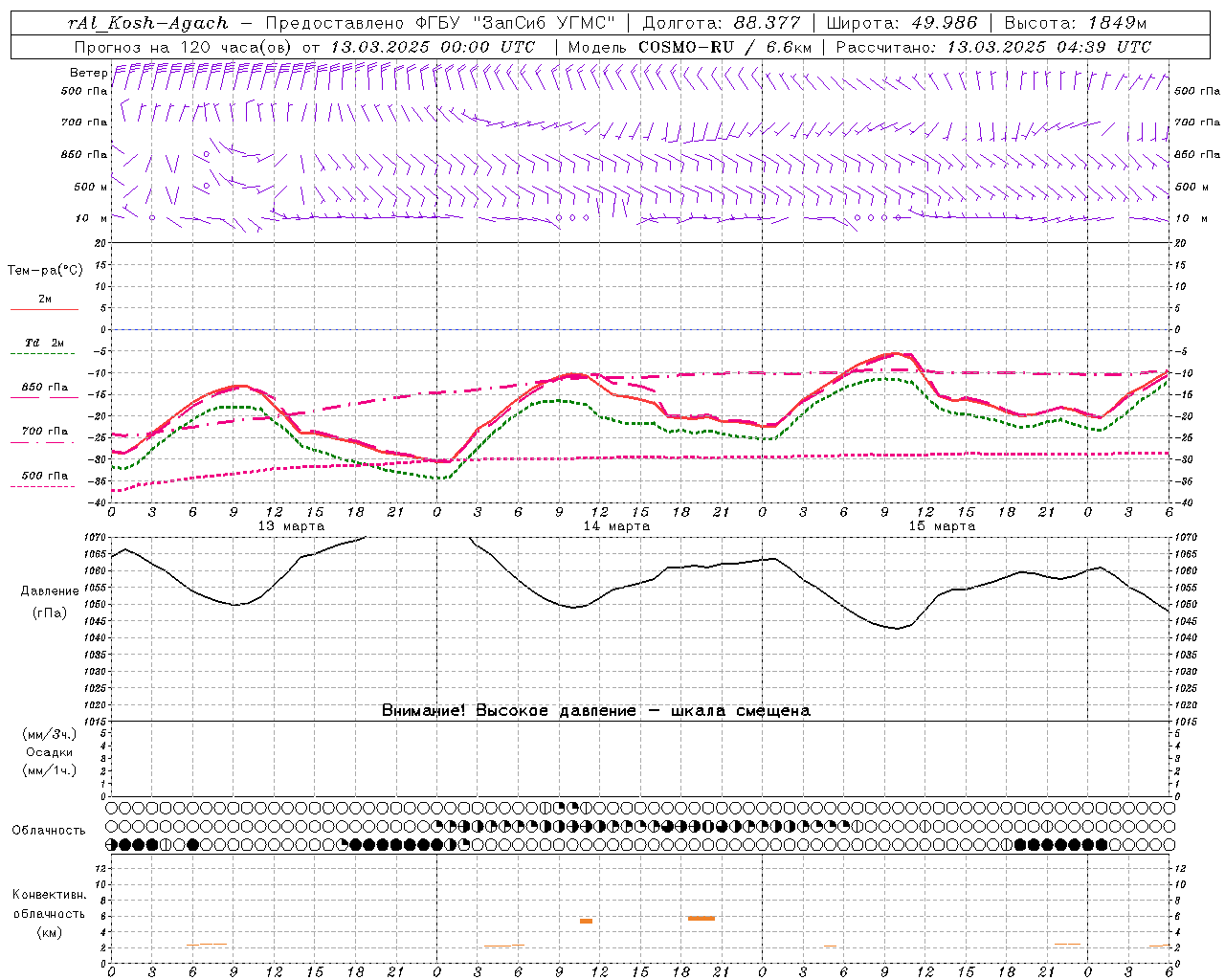
Task: Select the Модель COSMO-RU / 6.6км text
Action: [x=689, y=47]
